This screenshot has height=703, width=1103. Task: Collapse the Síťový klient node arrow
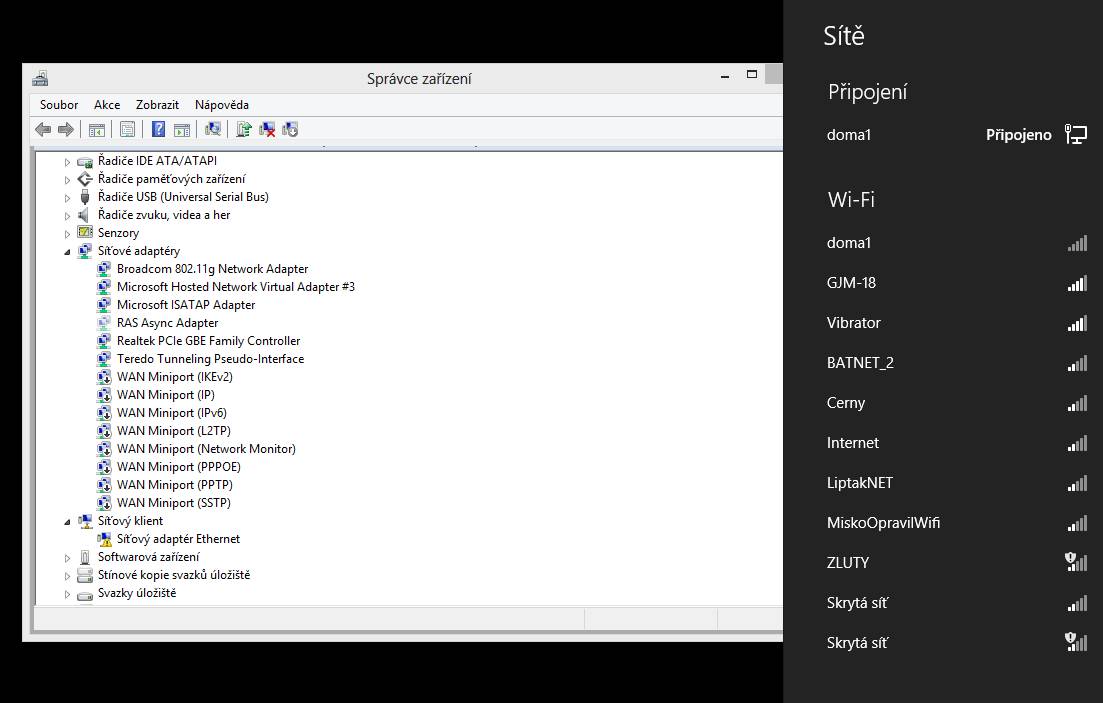(x=68, y=522)
